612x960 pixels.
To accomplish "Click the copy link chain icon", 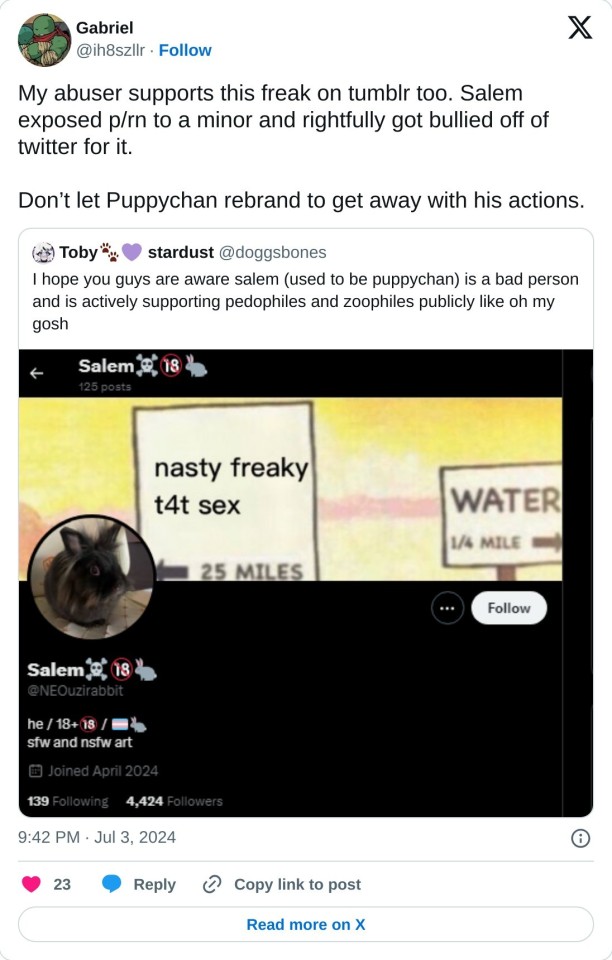I will point(212,884).
